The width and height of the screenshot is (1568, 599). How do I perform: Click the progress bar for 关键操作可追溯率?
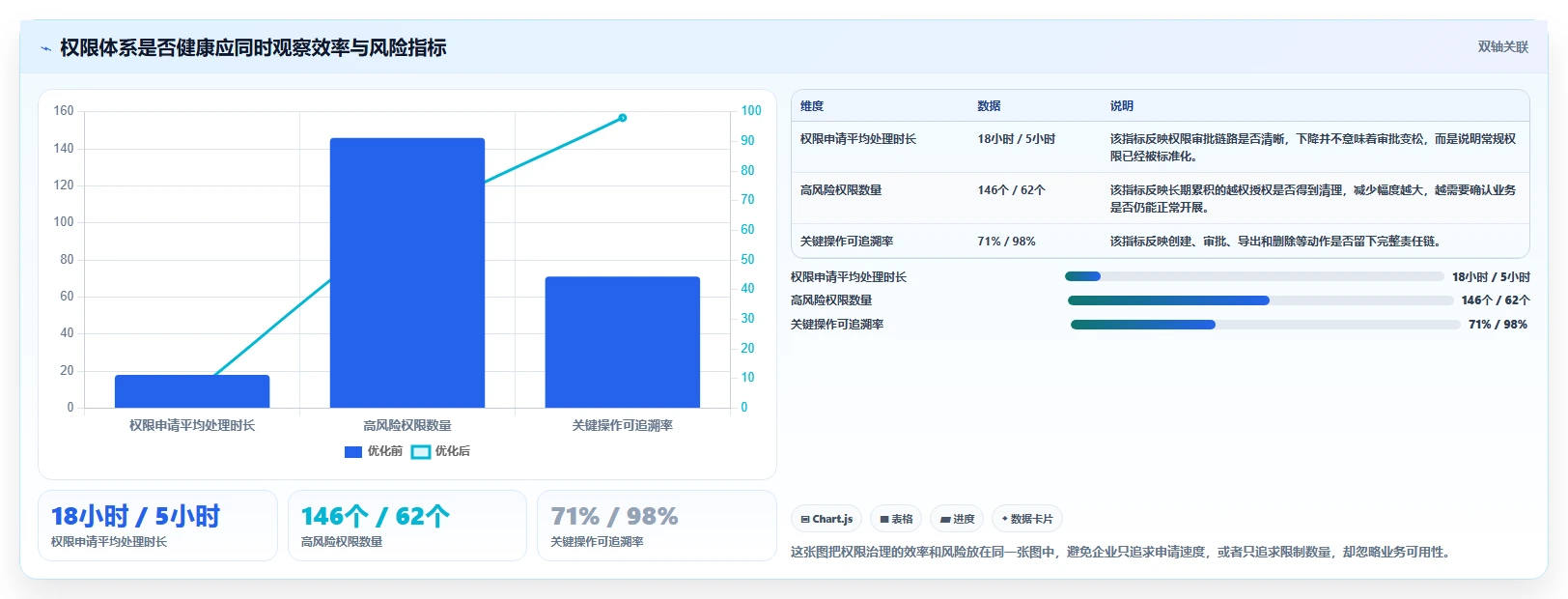(1266, 325)
